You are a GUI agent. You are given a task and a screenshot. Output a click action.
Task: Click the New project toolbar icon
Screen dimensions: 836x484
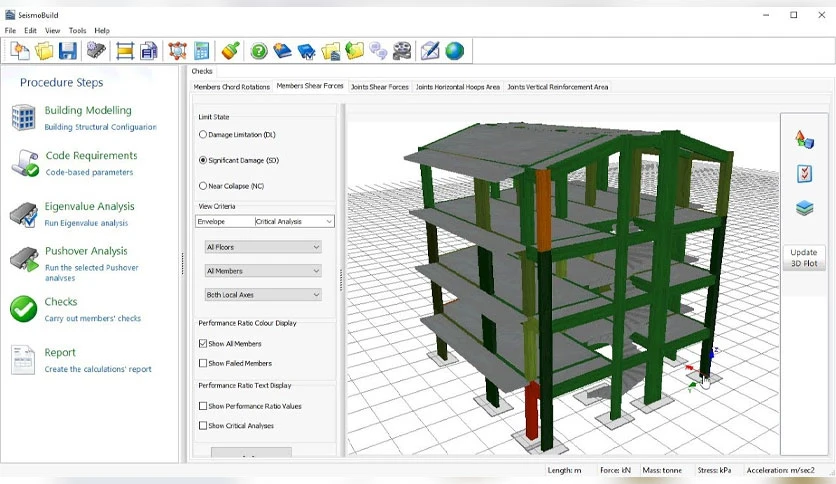tap(20, 51)
